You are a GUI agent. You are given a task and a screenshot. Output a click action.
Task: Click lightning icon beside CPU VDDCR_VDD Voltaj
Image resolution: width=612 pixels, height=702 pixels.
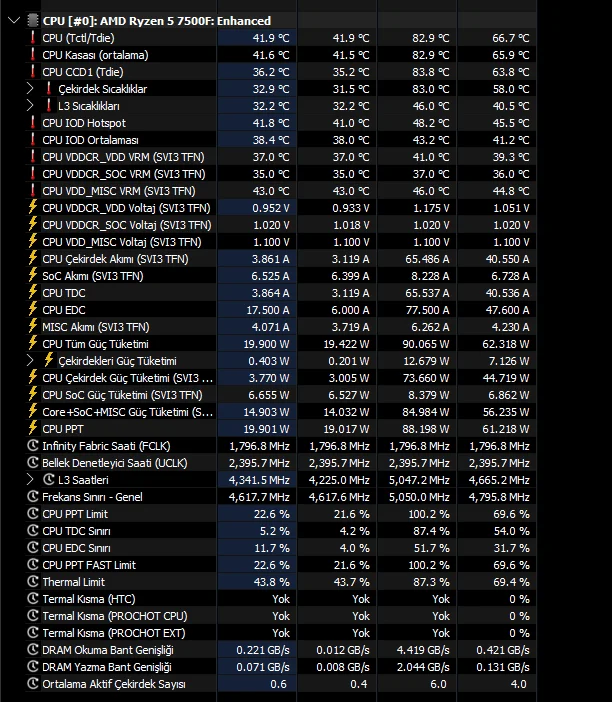[33, 207]
